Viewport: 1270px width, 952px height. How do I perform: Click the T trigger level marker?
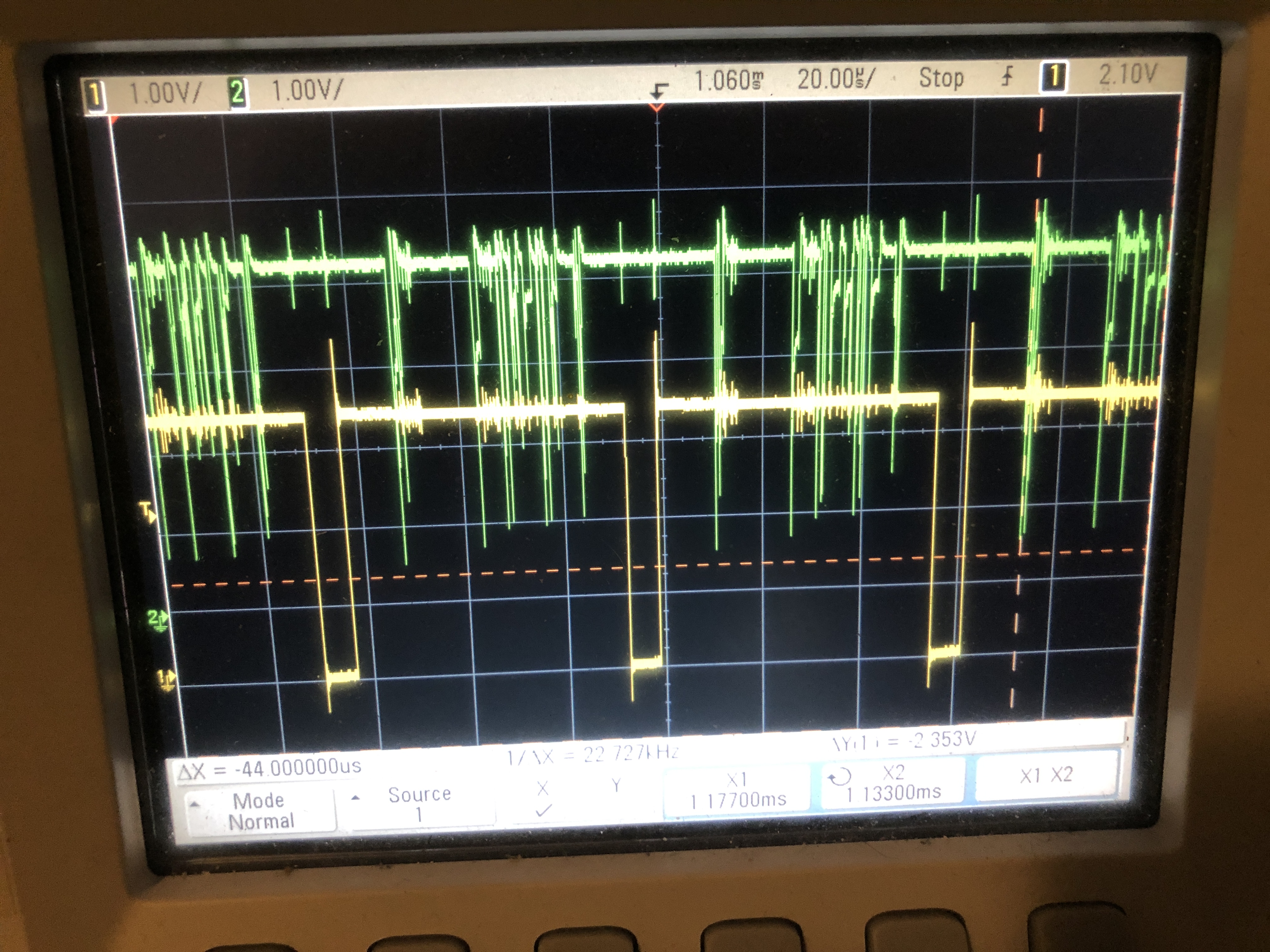pos(148,512)
